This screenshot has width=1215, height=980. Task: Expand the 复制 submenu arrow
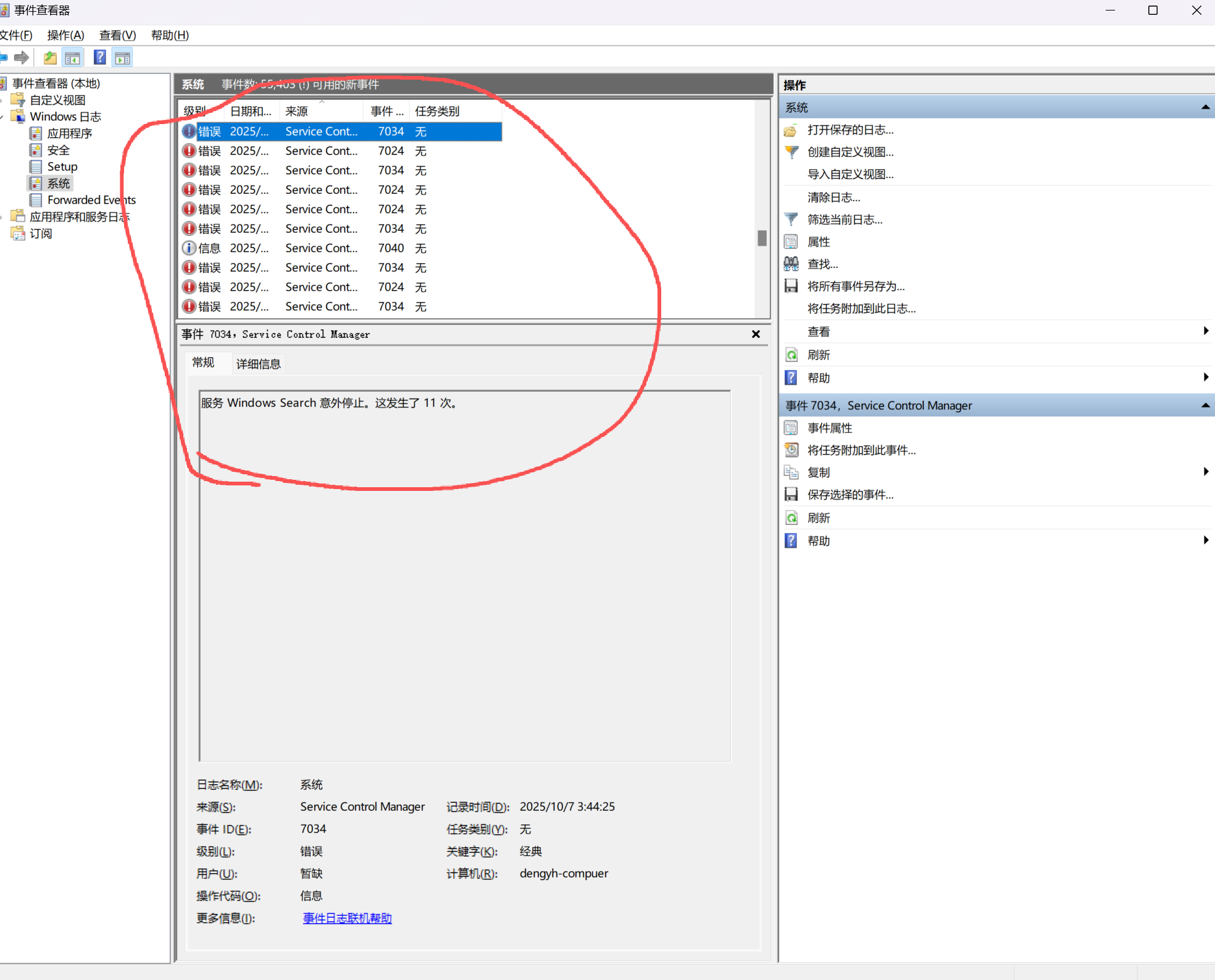1205,472
